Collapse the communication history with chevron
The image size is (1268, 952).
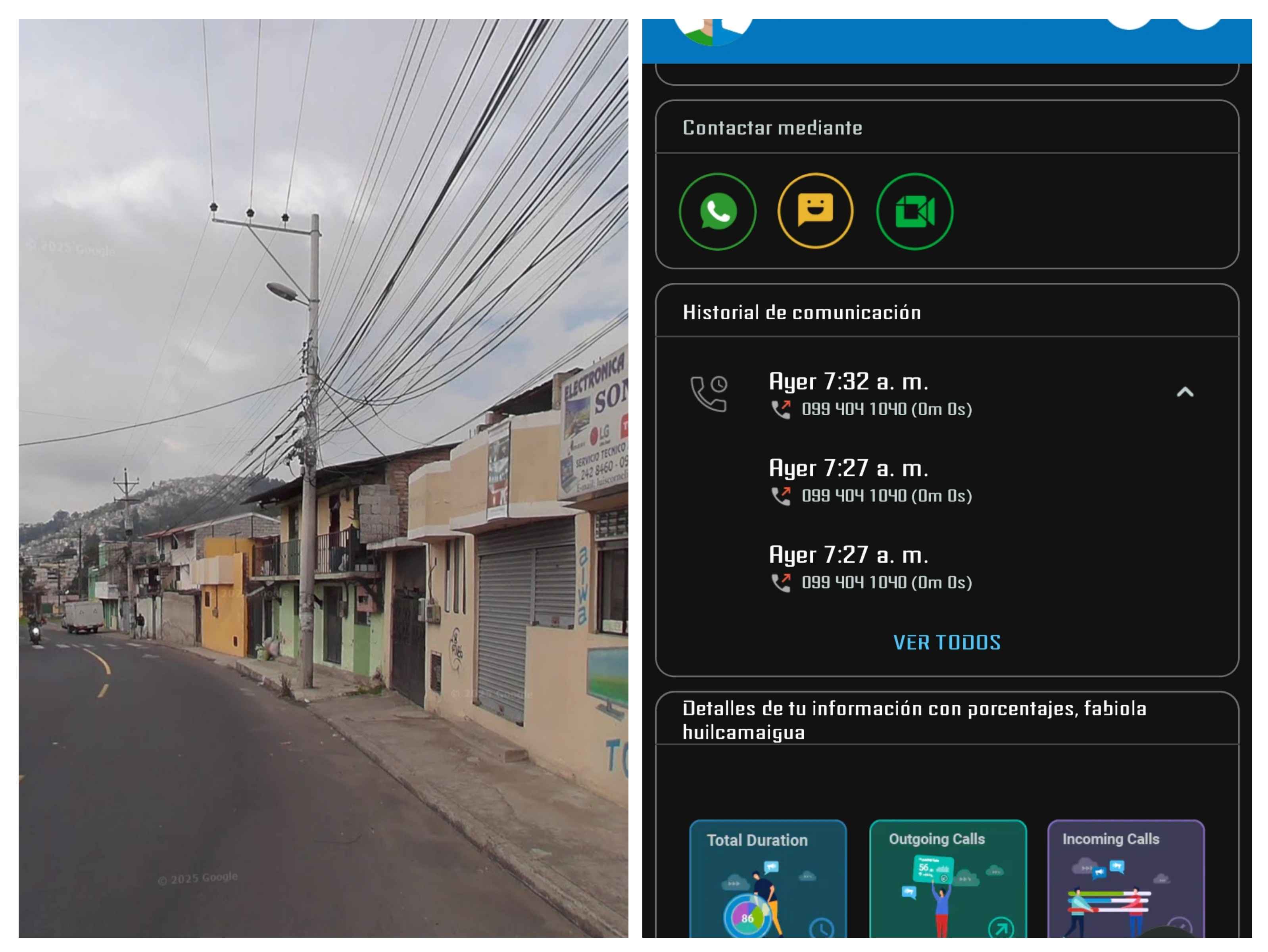1184,392
